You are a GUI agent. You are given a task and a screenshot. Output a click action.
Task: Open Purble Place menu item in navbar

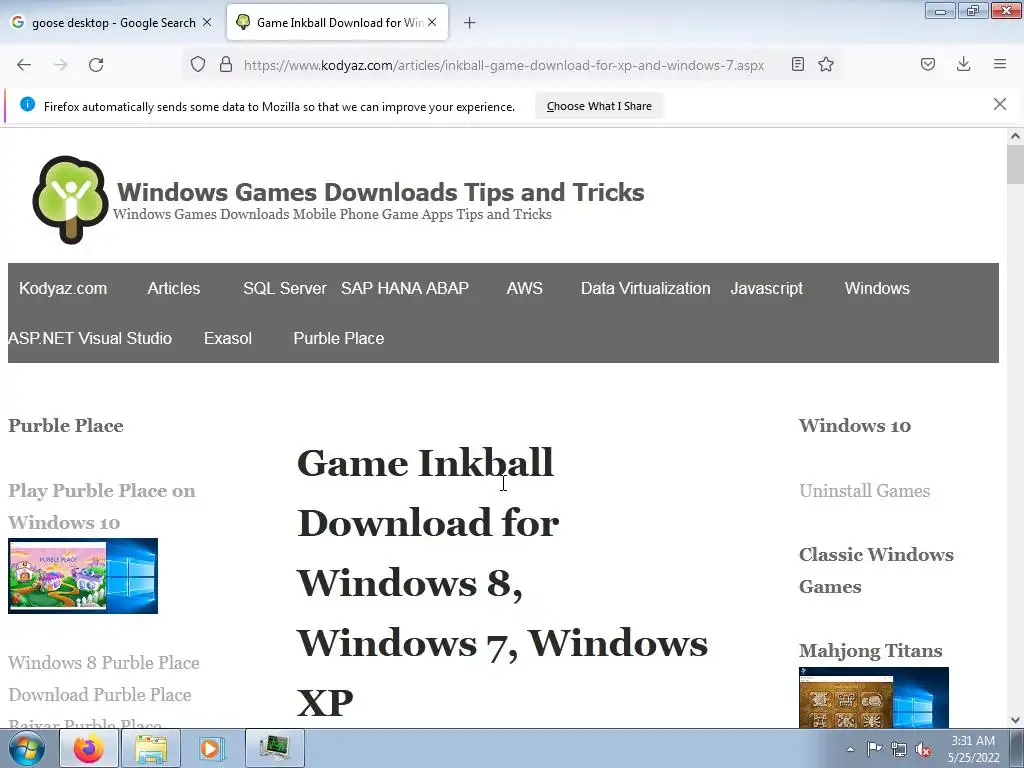339,338
